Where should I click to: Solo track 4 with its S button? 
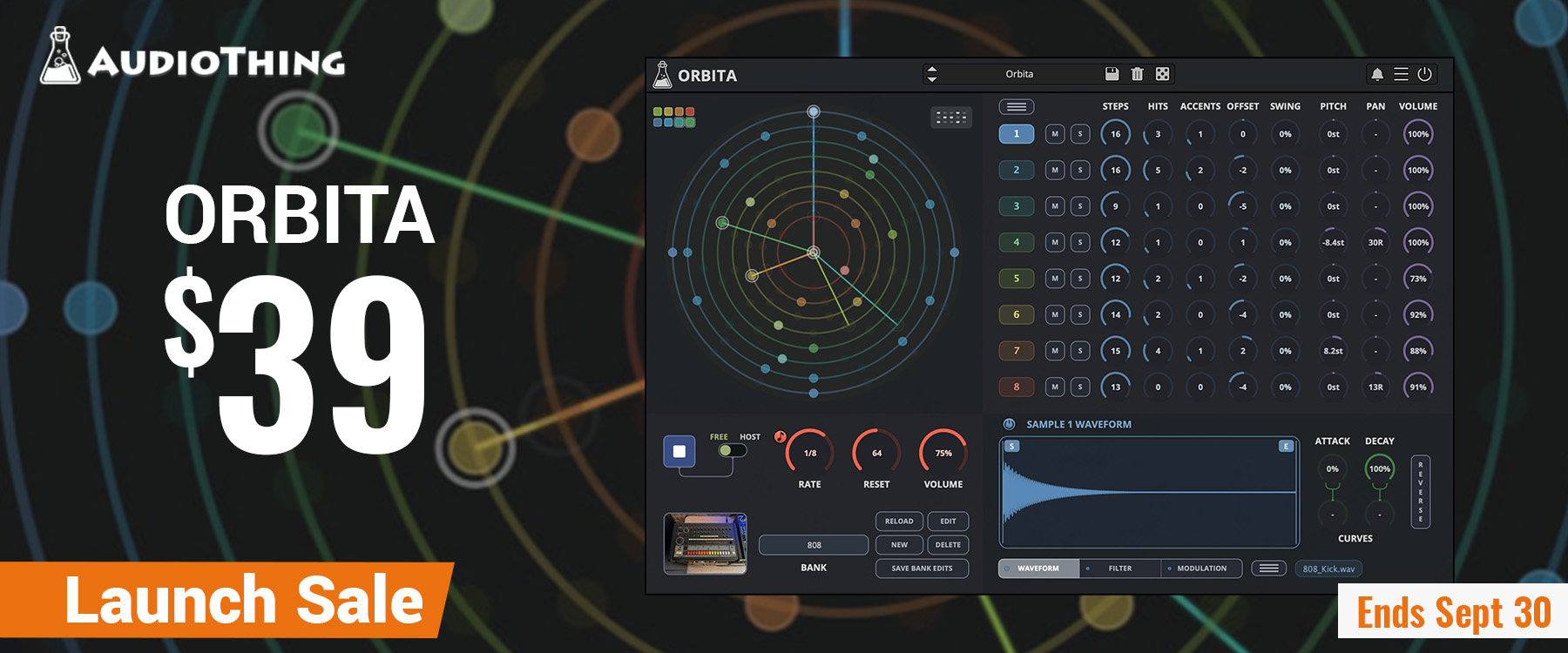pyautogui.click(x=1080, y=243)
